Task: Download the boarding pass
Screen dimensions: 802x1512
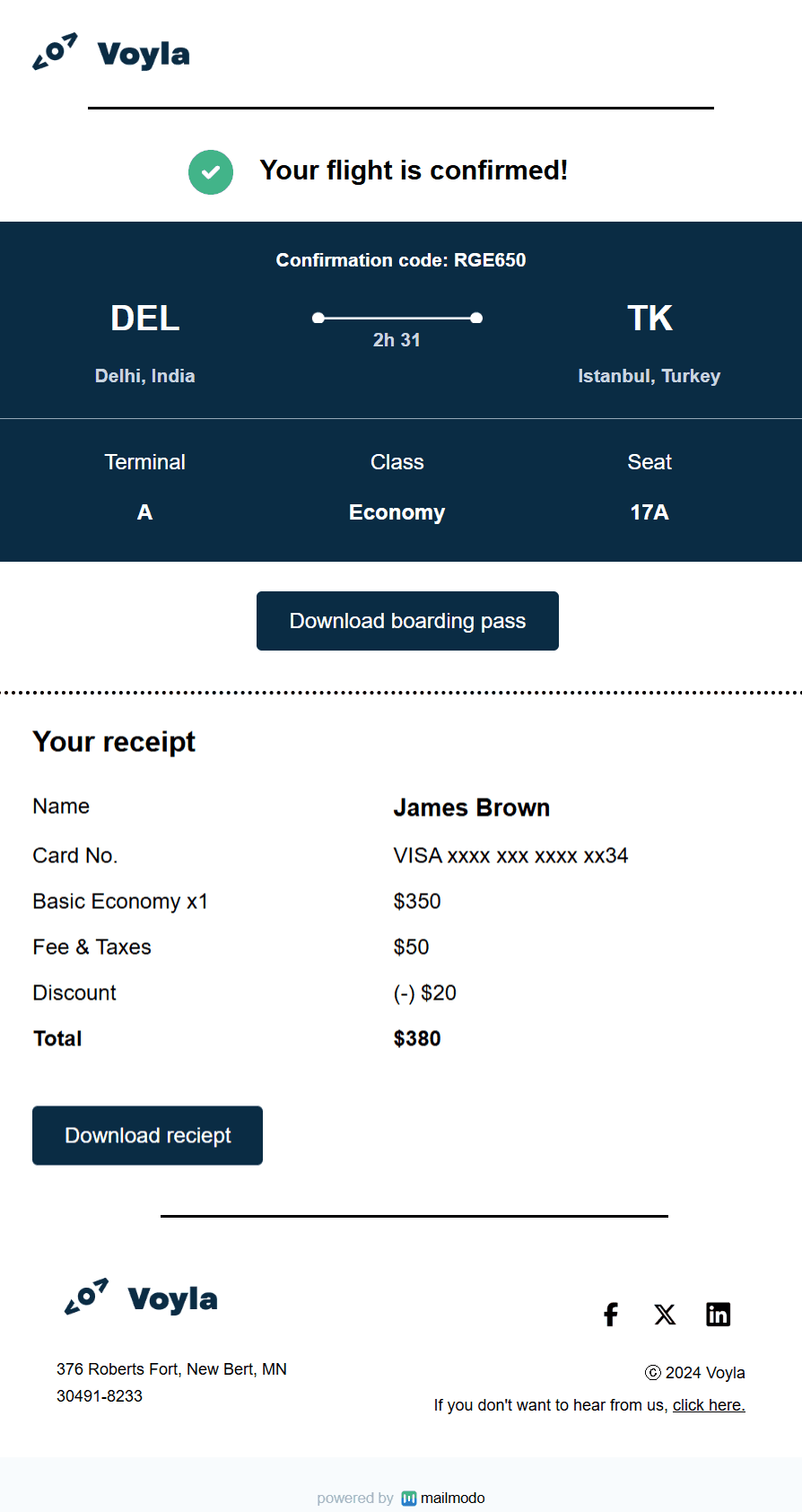Action: (x=407, y=620)
